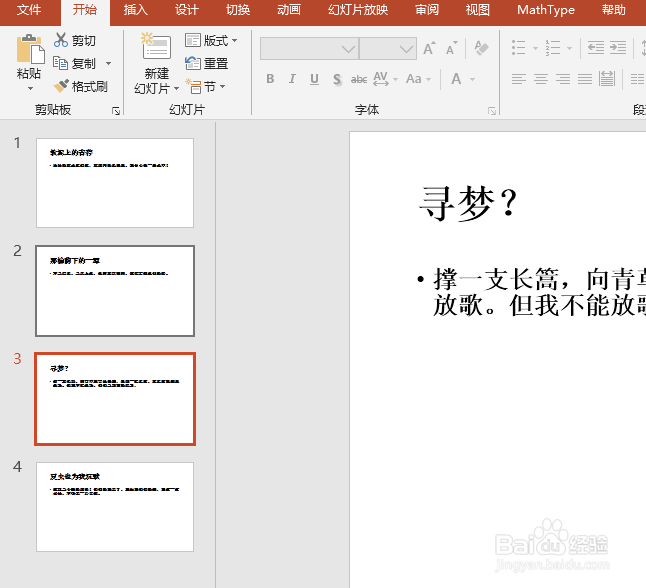Open the font size combo box
The height and width of the screenshot is (588, 646).
pyautogui.click(x=388, y=49)
